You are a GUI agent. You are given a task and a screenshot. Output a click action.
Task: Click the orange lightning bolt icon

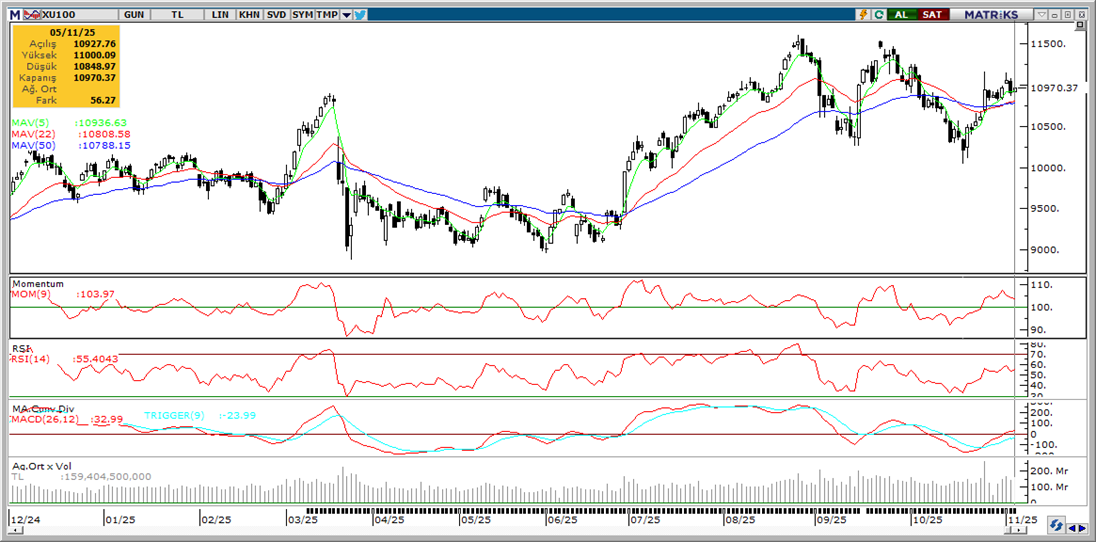tap(862, 15)
